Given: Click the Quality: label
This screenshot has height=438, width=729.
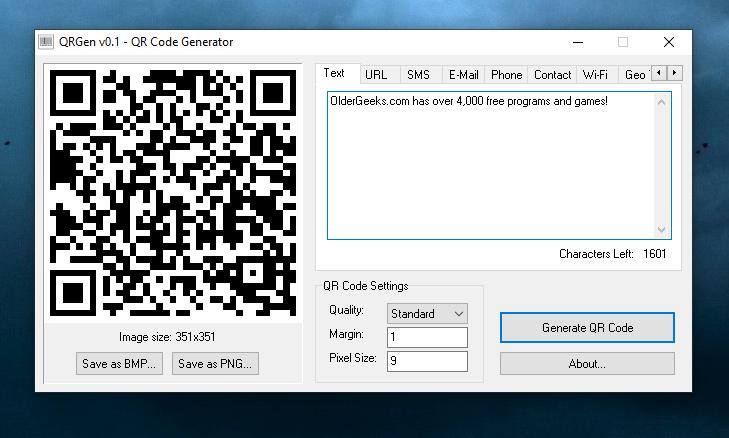Looking at the screenshot, I should pos(346,310).
